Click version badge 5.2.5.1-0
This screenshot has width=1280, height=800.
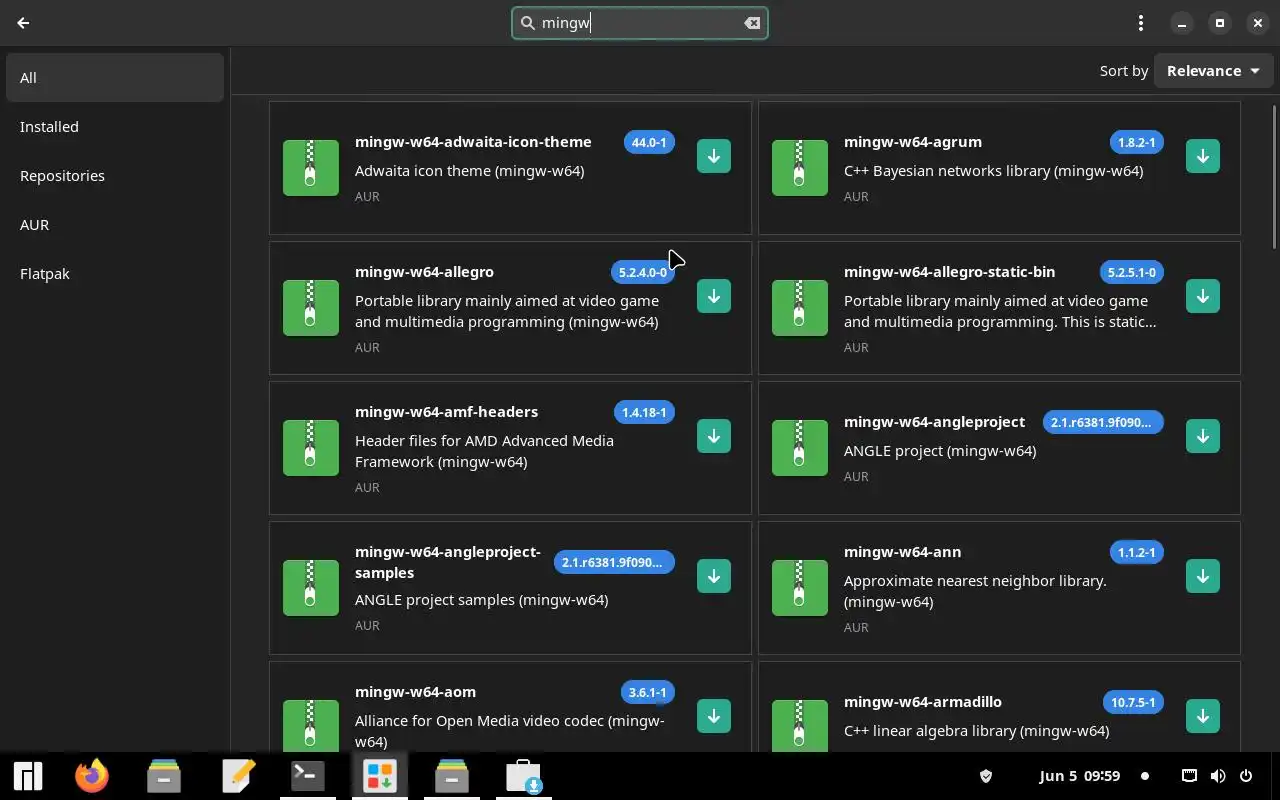point(1131,273)
